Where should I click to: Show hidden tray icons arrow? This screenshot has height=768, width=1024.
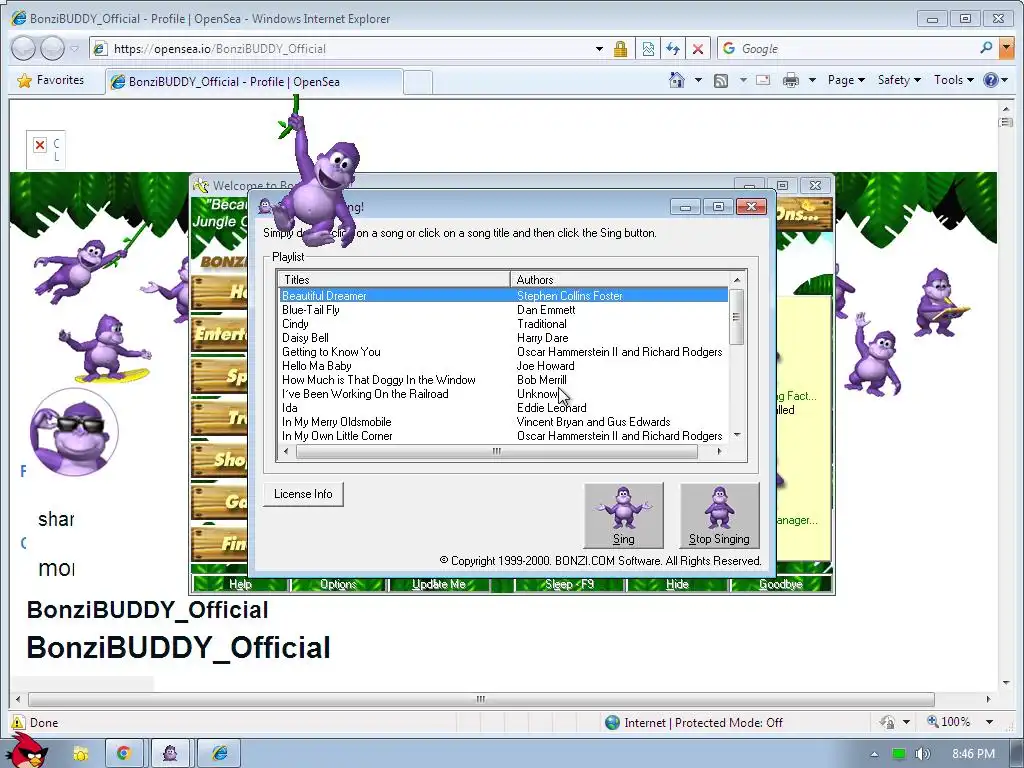874,754
